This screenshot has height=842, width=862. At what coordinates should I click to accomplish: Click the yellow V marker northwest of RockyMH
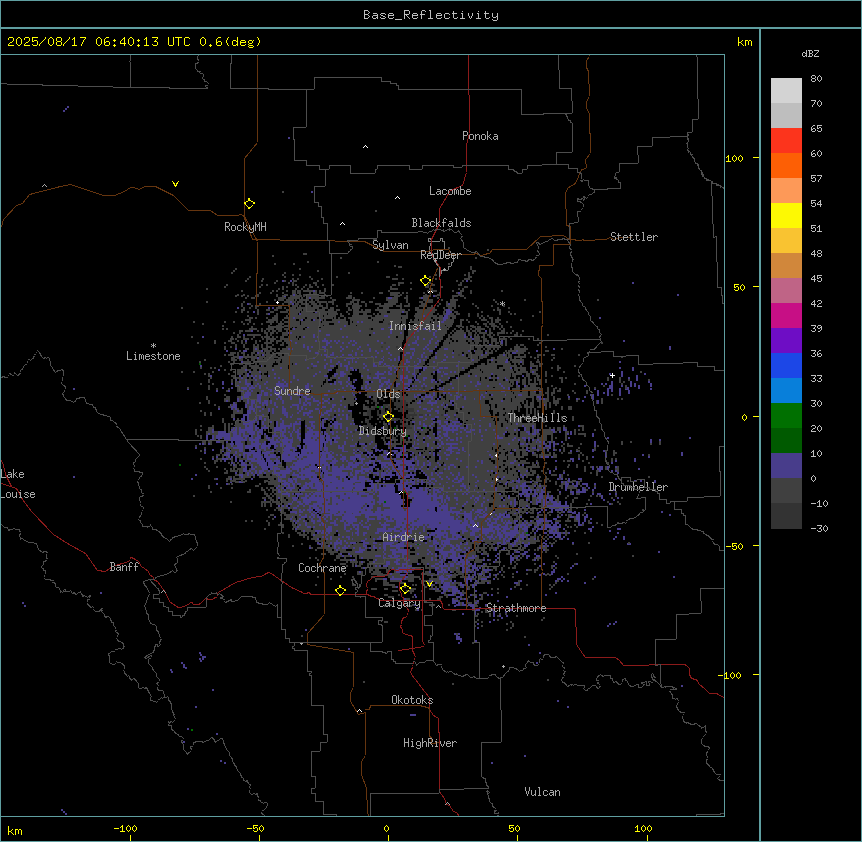(175, 184)
